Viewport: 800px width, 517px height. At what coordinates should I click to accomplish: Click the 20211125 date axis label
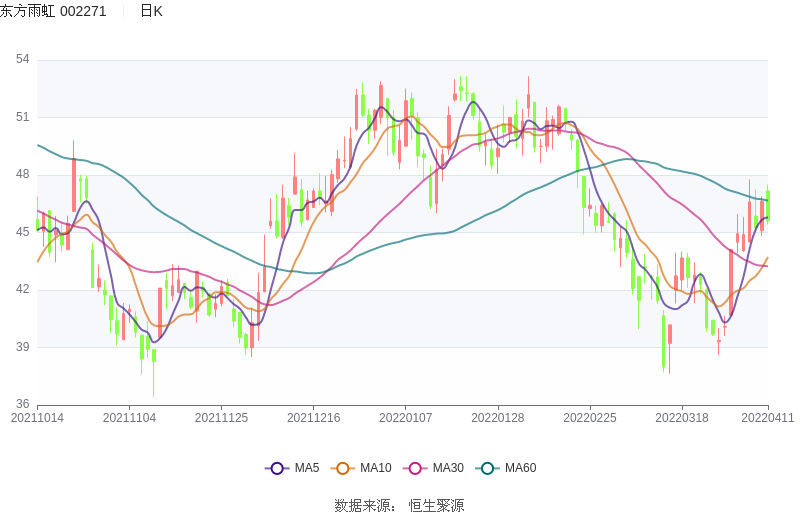pos(221,418)
